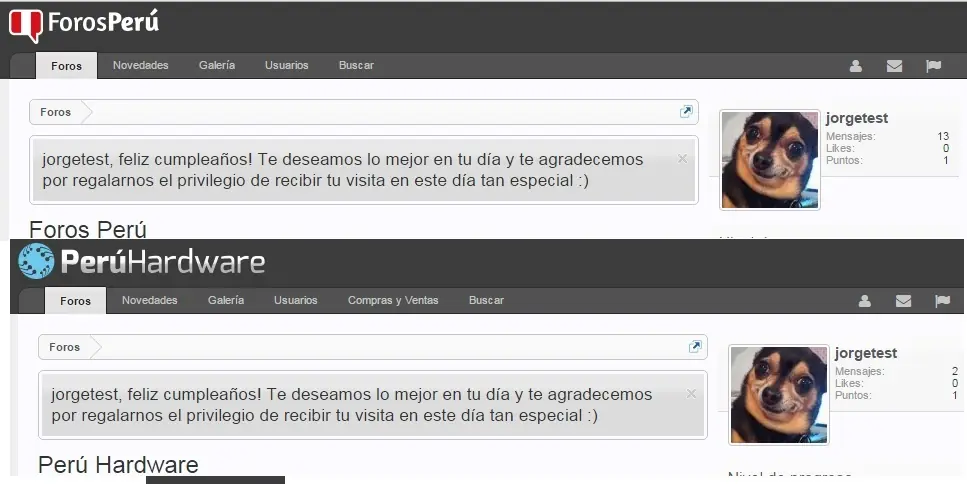Open inbox envelope icon in PerúHardware navbar
The height and width of the screenshot is (484, 967).
[903, 301]
